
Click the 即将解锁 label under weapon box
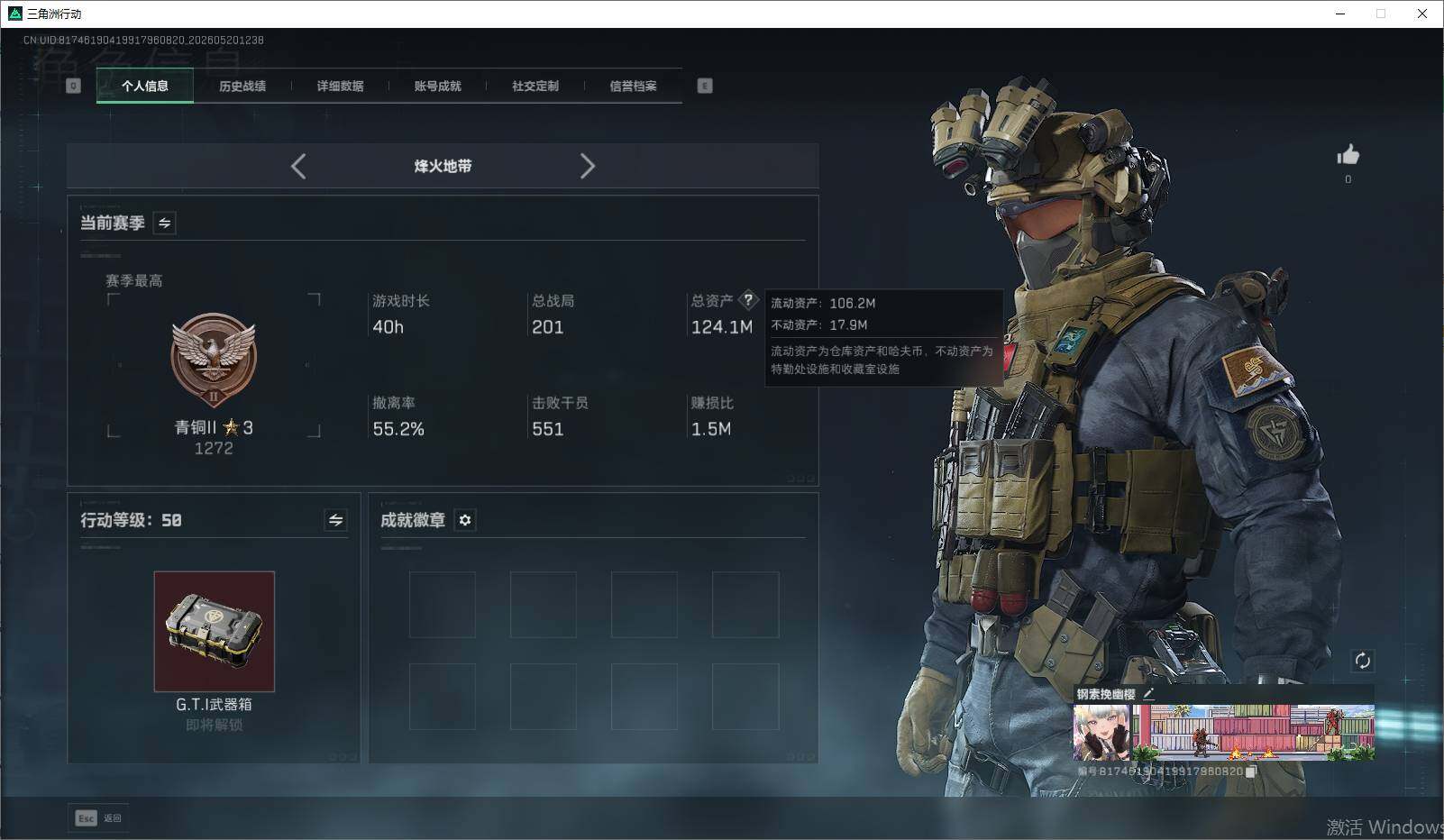click(x=215, y=725)
